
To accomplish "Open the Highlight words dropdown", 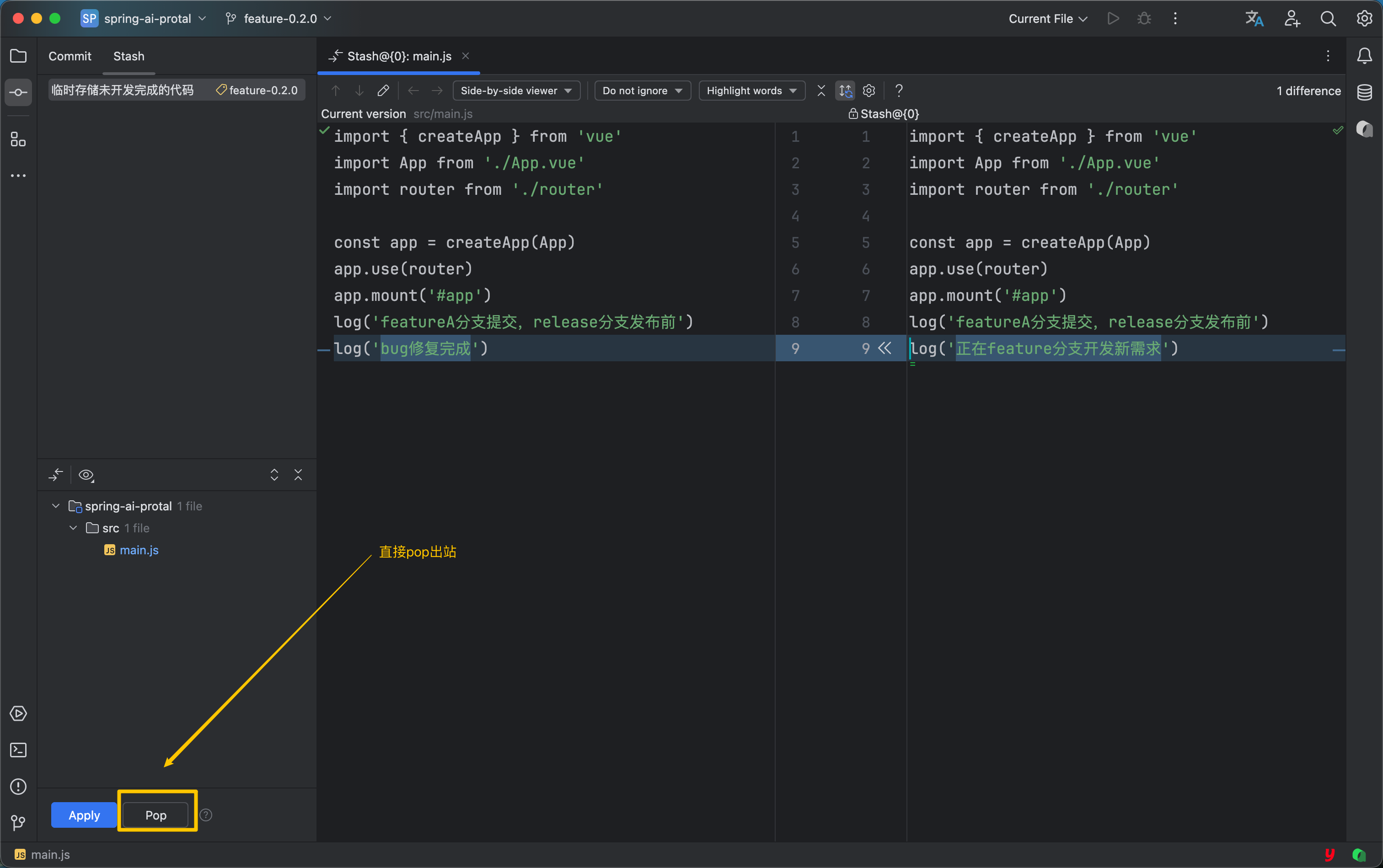I will click(751, 91).
